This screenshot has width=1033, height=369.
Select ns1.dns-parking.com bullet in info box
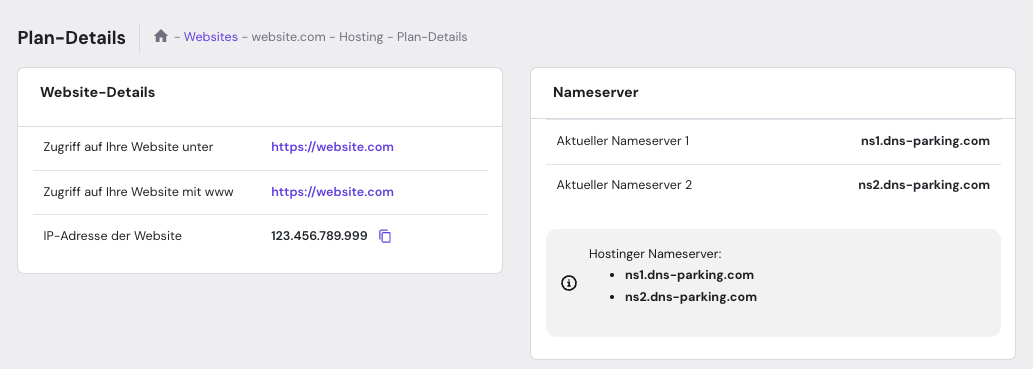pyautogui.click(x=689, y=275)
